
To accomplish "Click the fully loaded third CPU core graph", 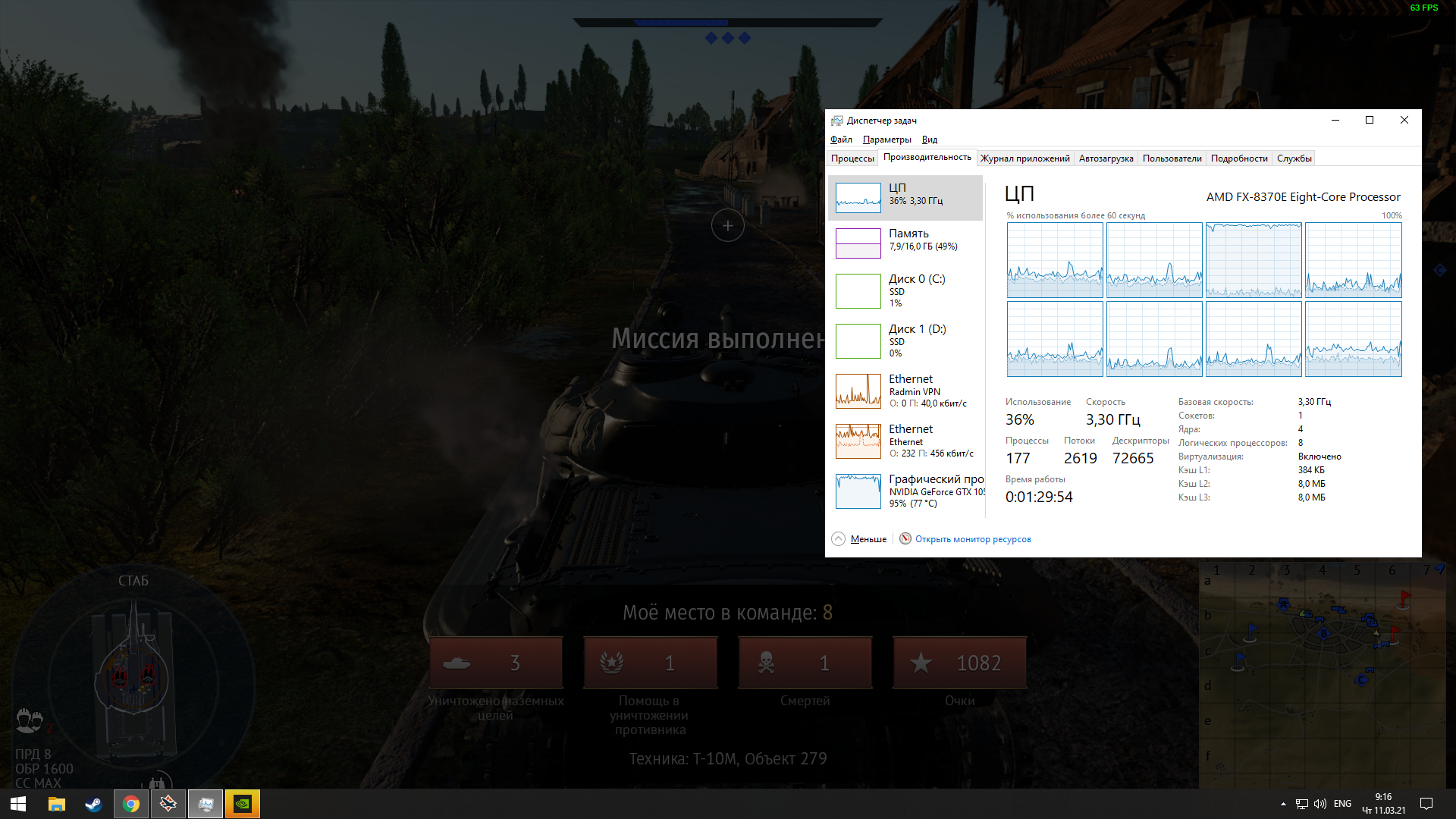I will [x=1254, y=260].
